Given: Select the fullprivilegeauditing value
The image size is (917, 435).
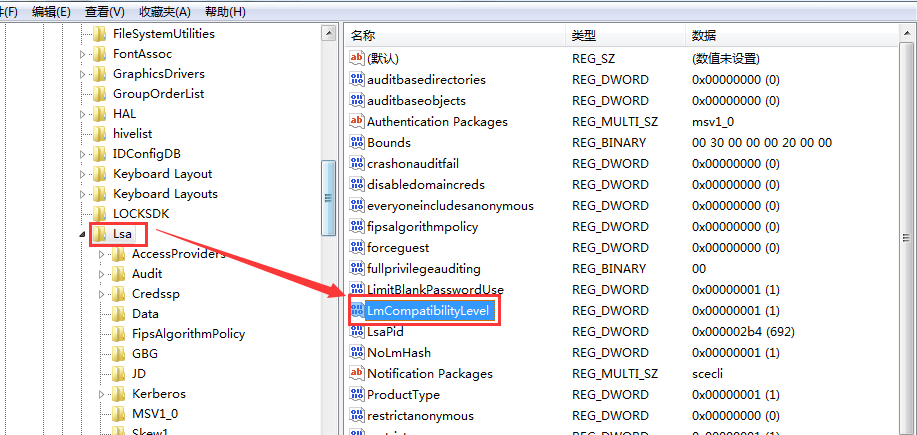Looking at the screenshot, I should coord(423,268).
